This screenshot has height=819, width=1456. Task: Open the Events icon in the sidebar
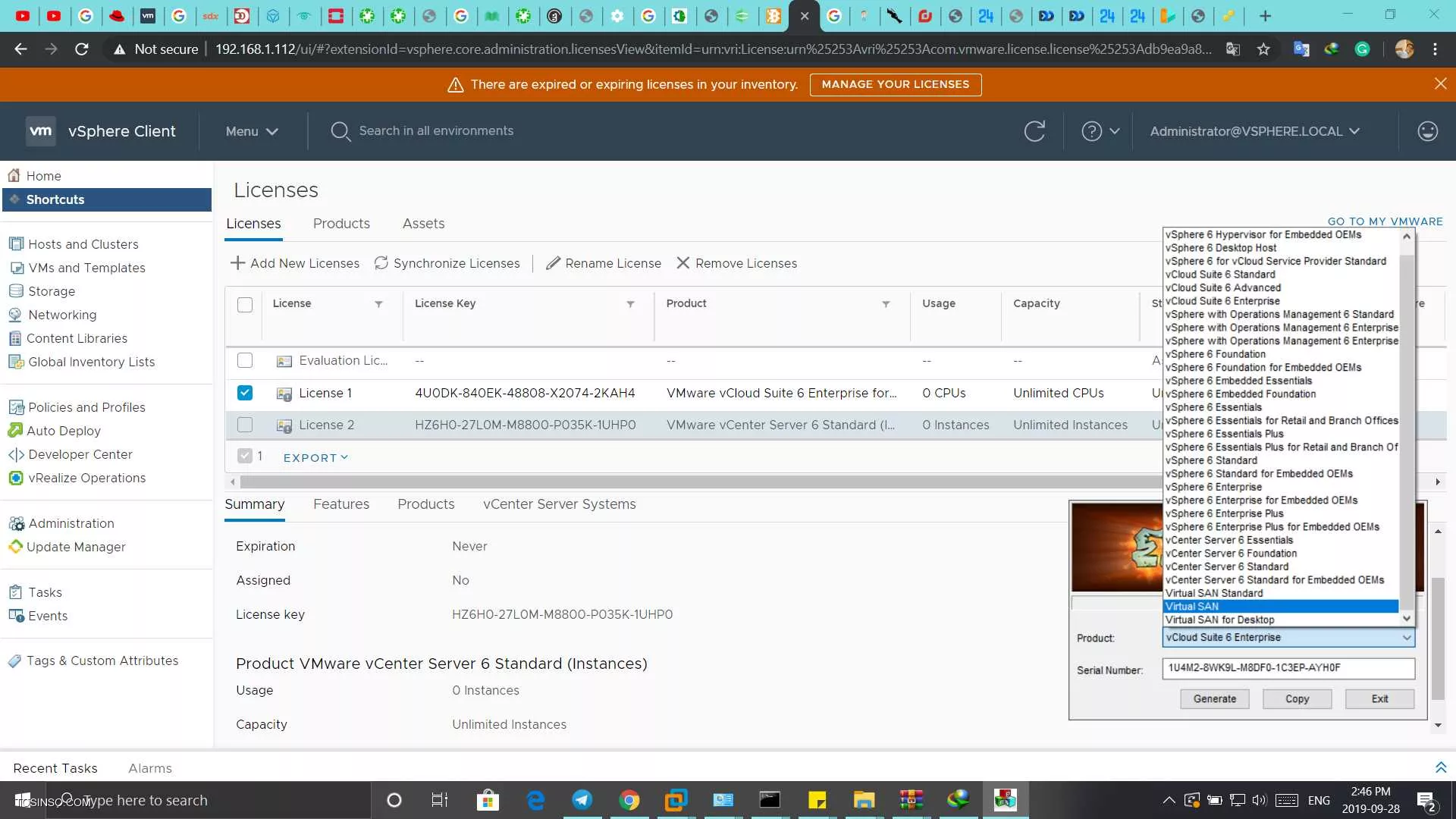pyautogui.click(x=16, y=616)
